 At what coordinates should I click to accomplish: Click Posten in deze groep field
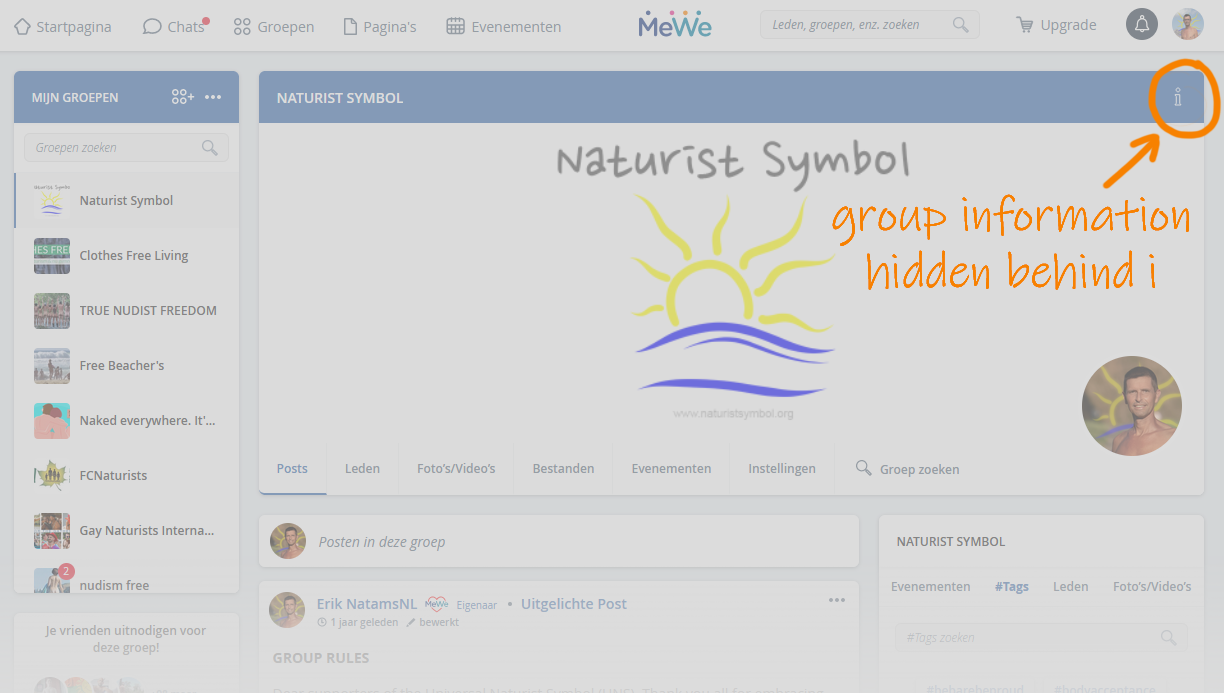(x=559, y=541)
